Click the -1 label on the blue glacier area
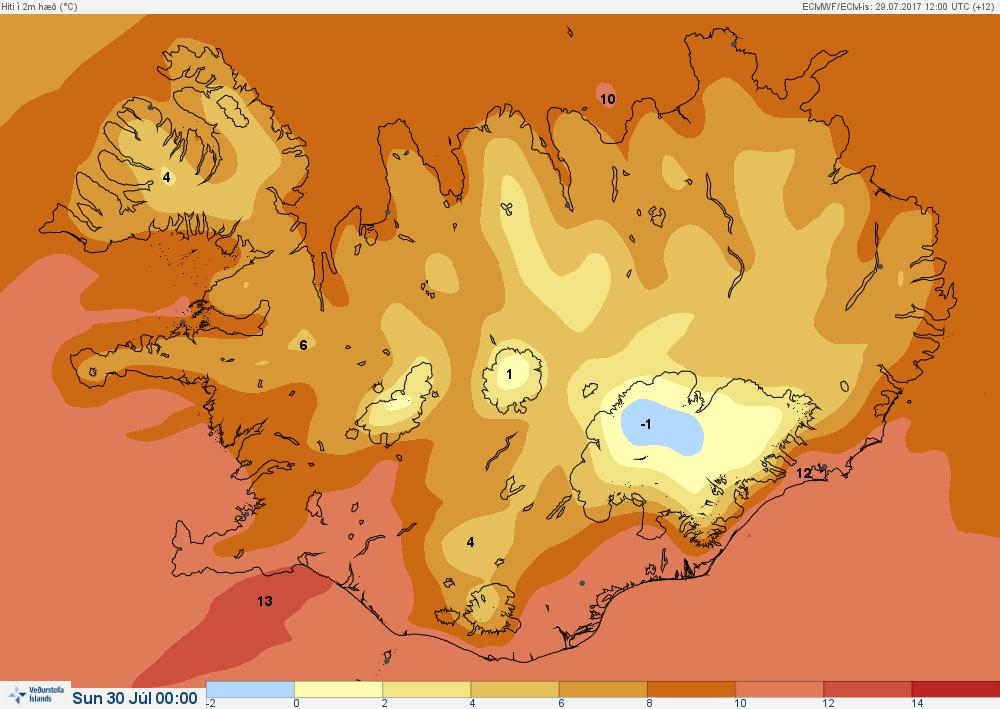 click(x=645, y=424)
